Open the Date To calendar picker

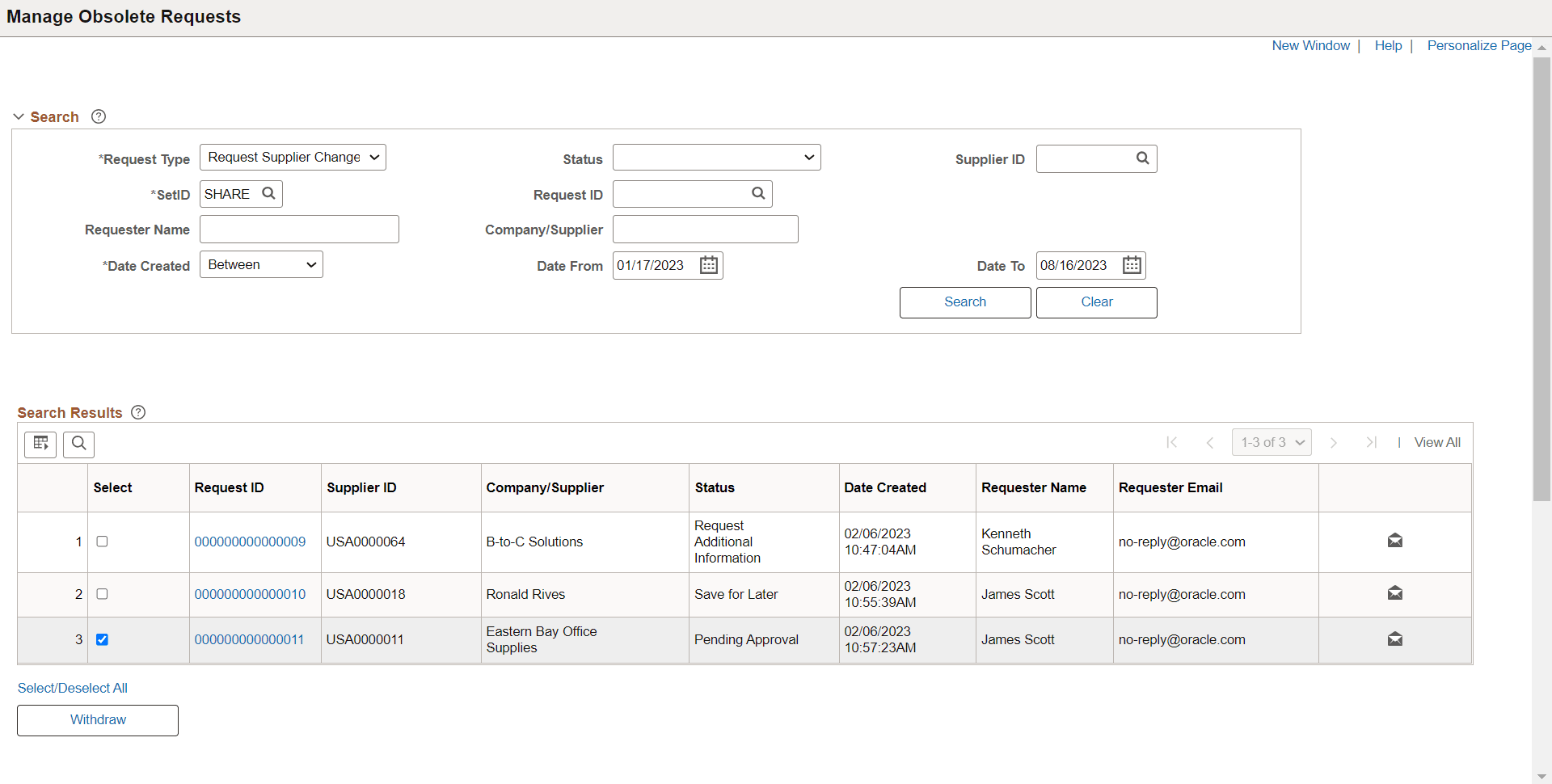click(x=1132, y=265)
